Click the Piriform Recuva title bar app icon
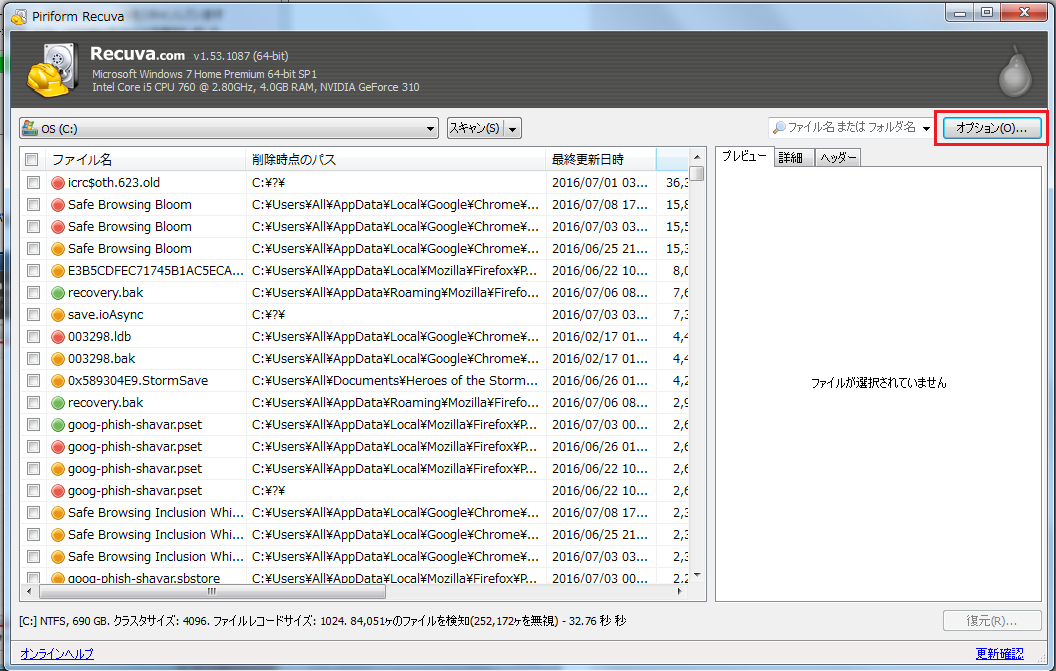The width and height of the screenshot is (1056, 671). pos(19,15)
